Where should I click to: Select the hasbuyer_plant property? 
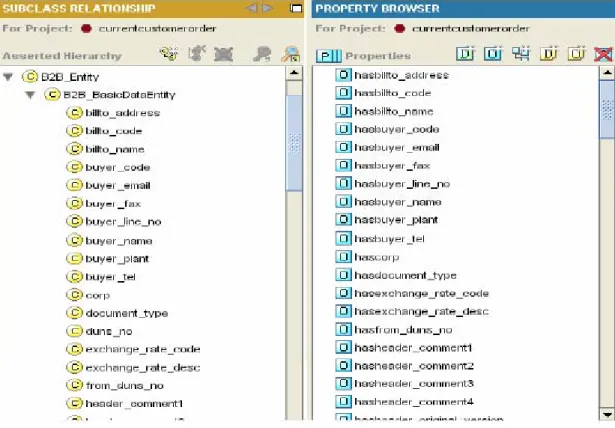(396, 220)
